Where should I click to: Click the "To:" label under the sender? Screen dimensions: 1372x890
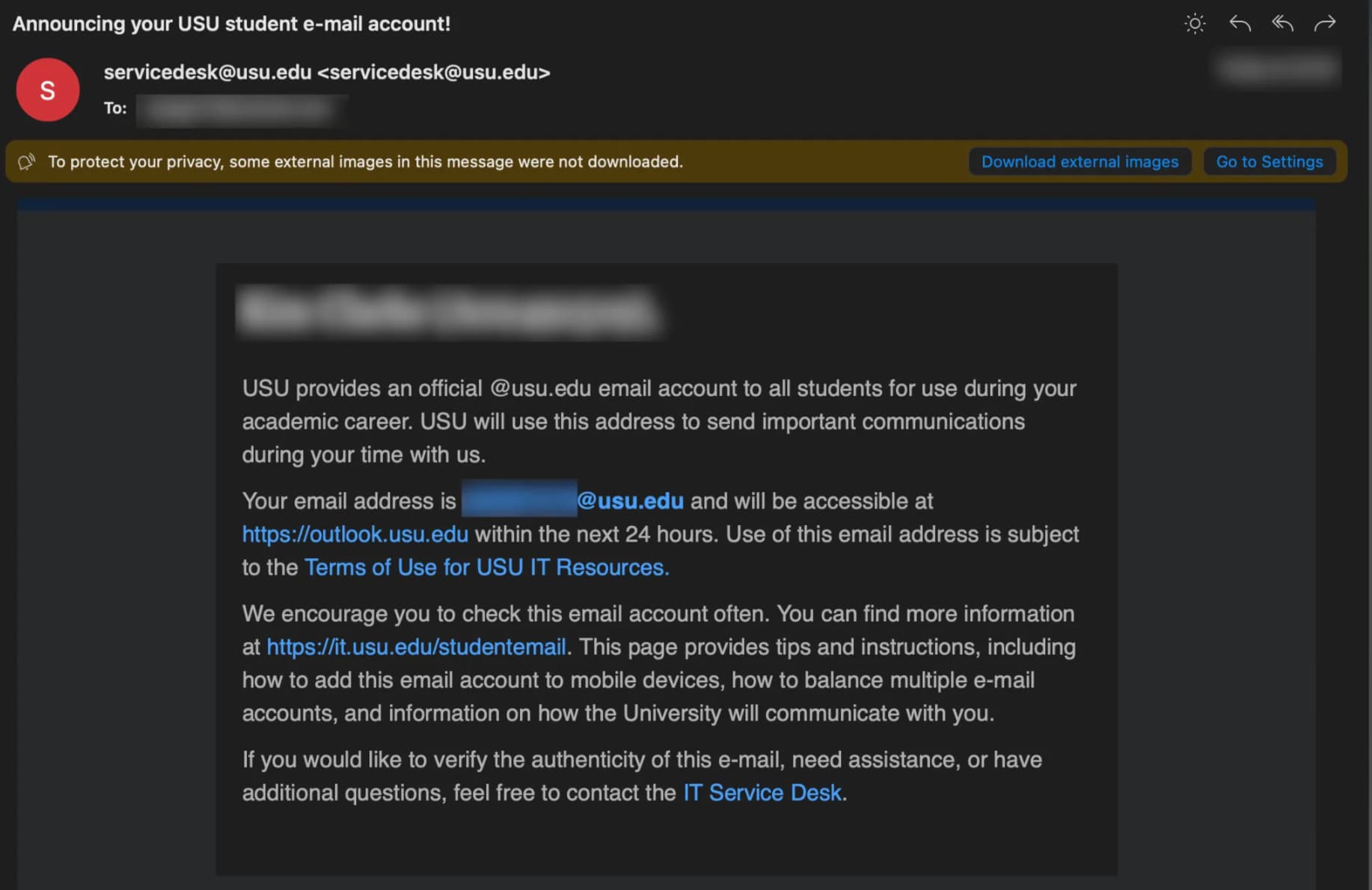[x=115, y=108]
